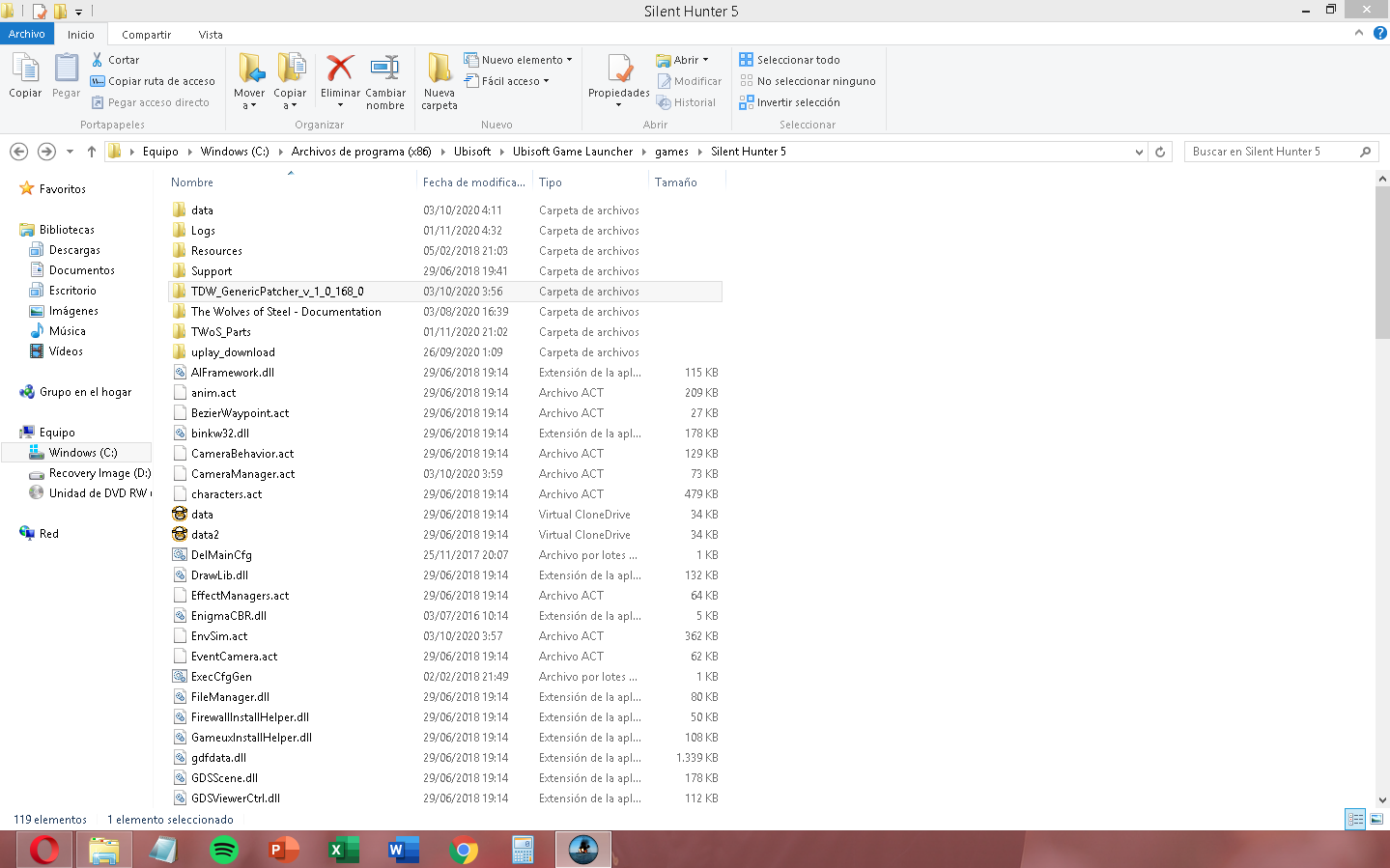Open Spotify from the taskbar
This screenshot has width=1390, height=868.
point(224,850)
